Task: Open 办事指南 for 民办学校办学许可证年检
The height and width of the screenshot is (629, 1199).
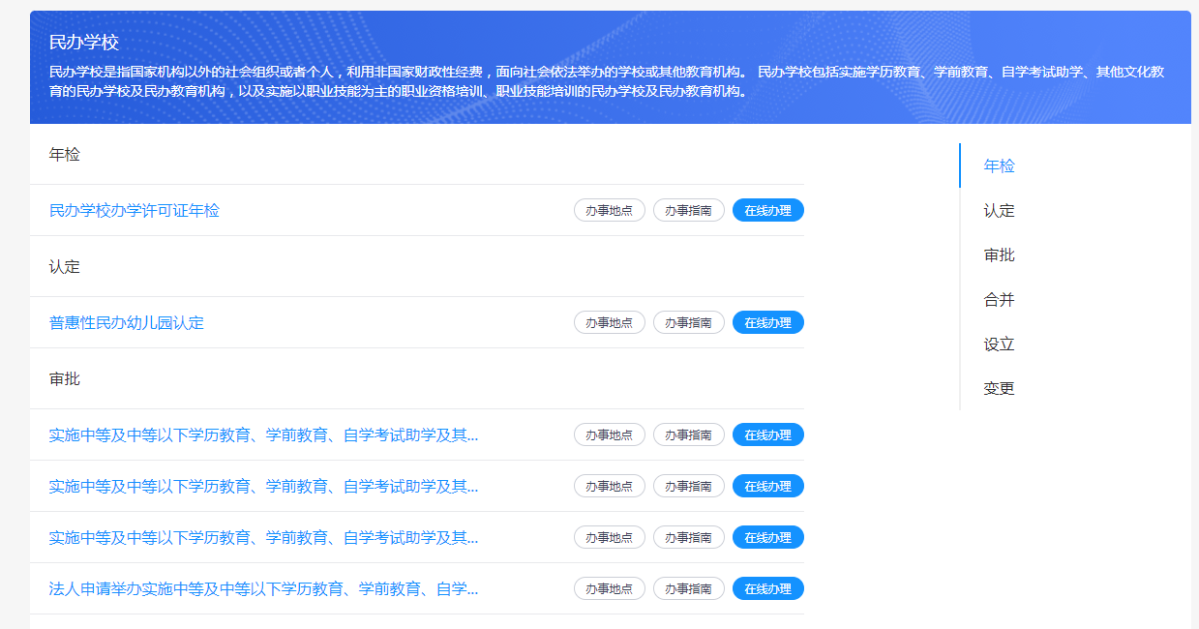Action: pos(688,210)
